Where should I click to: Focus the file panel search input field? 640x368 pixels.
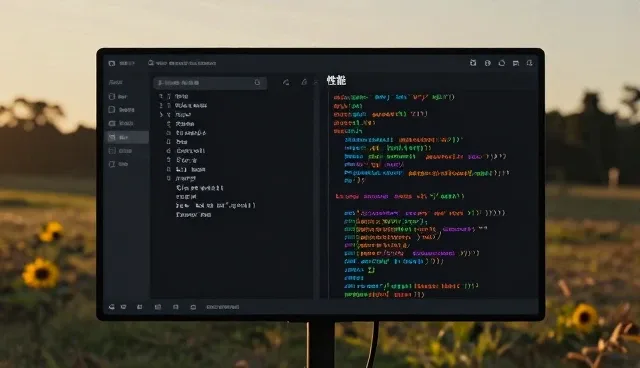click(x=210, y=83)
